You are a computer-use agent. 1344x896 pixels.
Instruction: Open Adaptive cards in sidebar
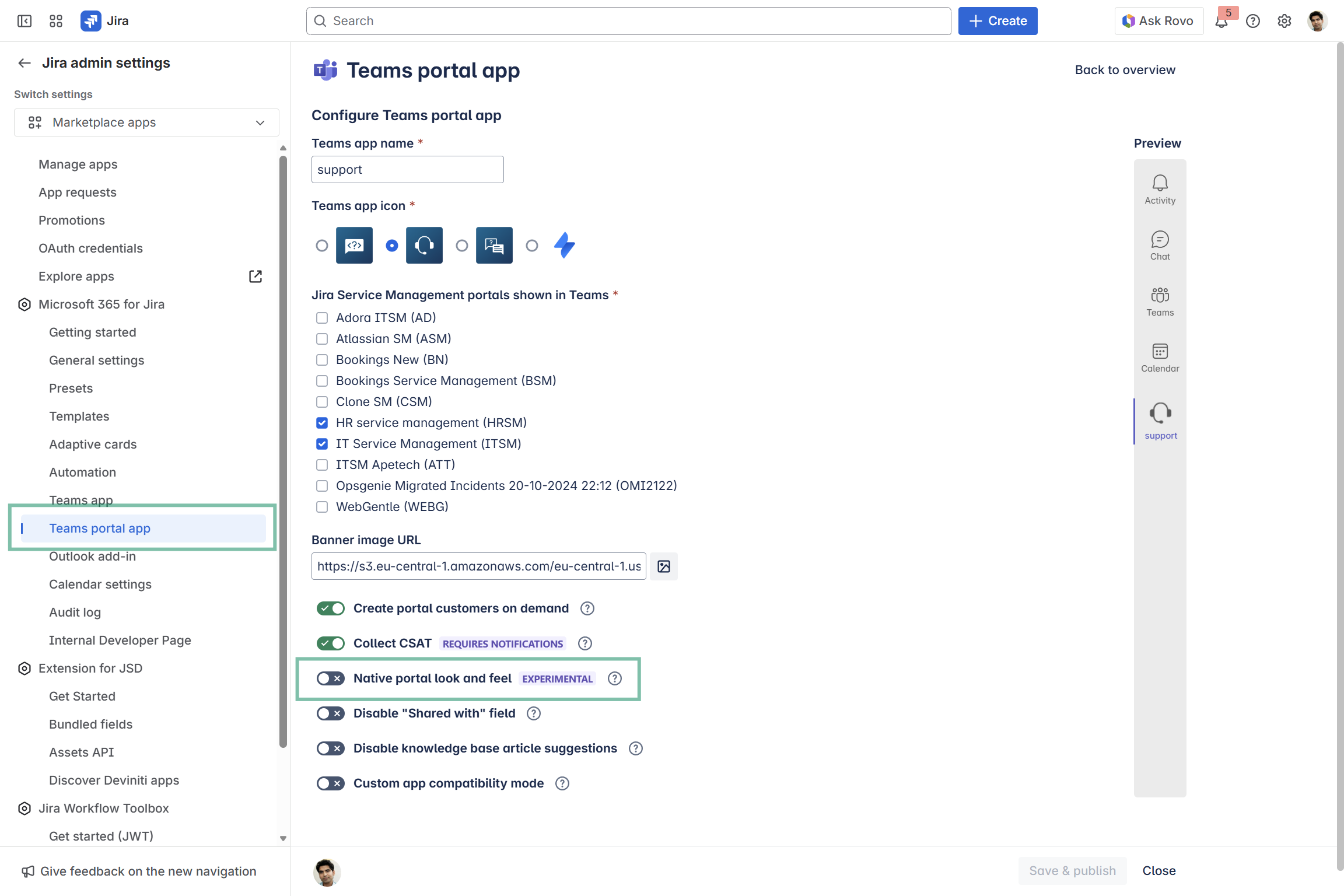(x=93, y=444)
